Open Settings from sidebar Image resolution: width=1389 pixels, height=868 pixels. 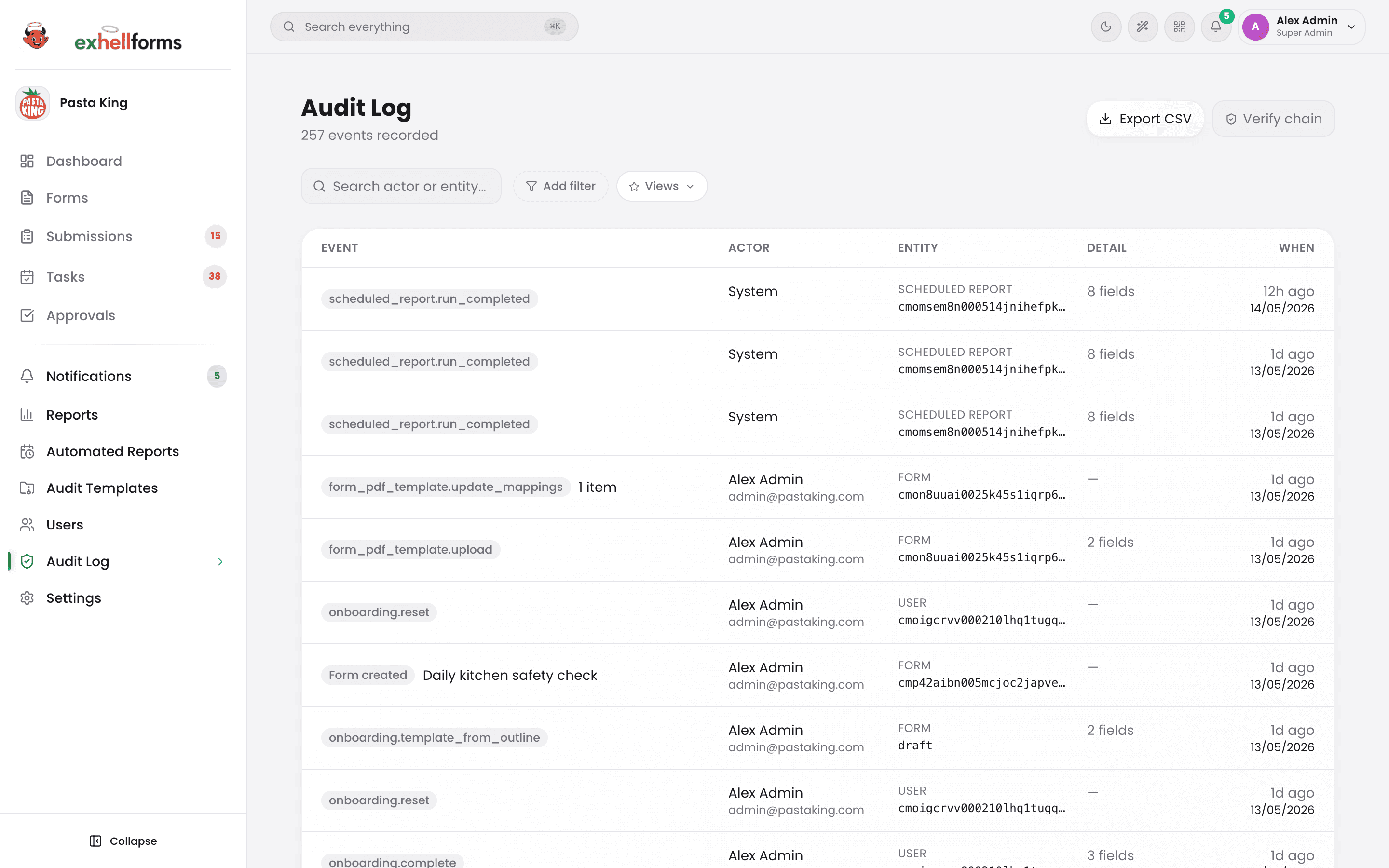click(123, 598)
